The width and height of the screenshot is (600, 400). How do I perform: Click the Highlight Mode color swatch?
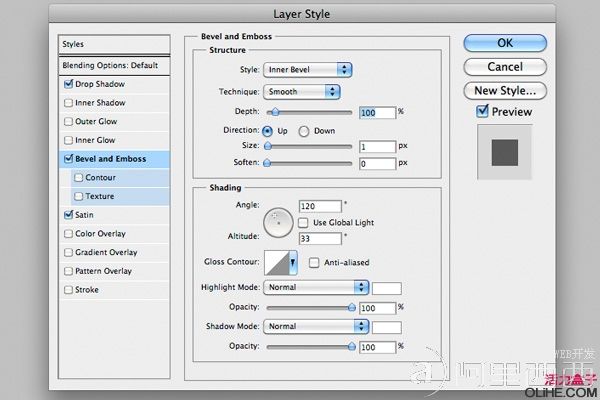(386, 288)
